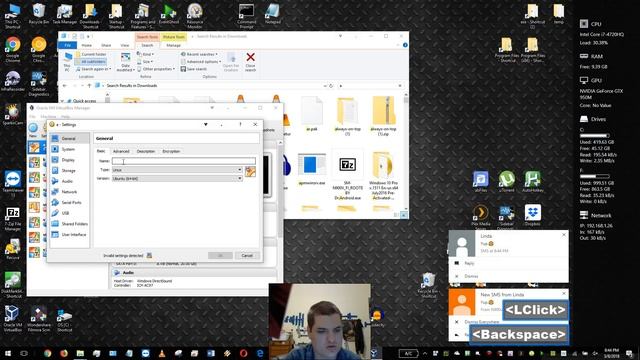Viewport: 640px width, 360px height.
Task: Open TeamViewer desktop icon
Action: click(x=13, y=184)
